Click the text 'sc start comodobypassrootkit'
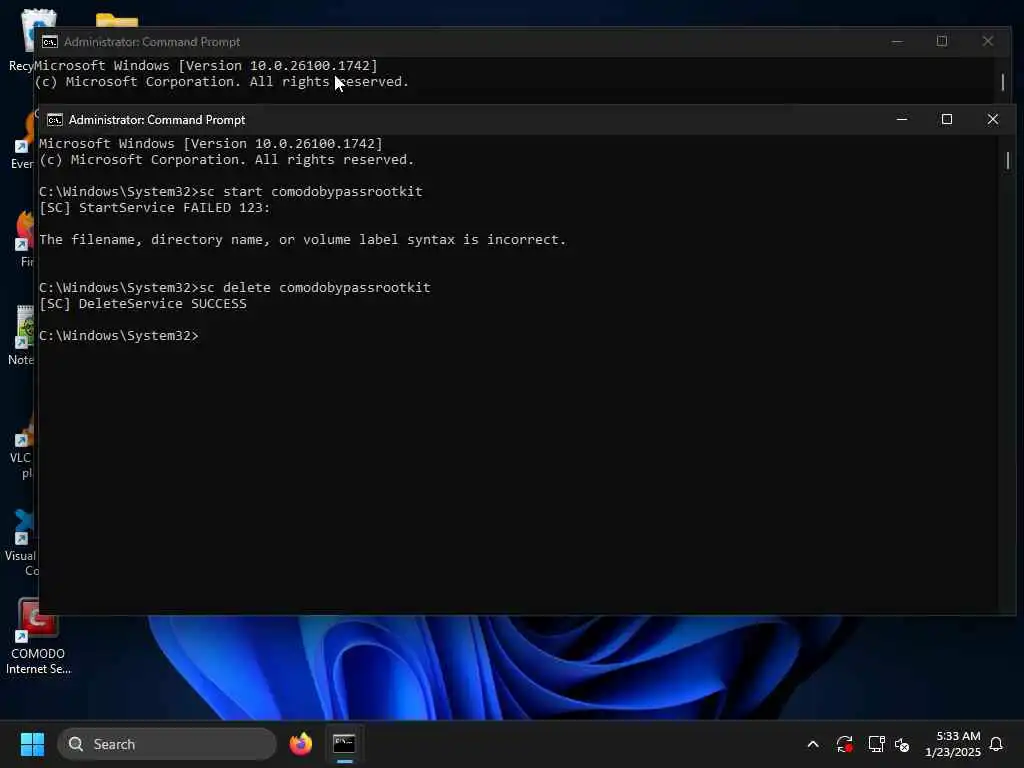Viewport: 1024px width, 768px height. pos(311,191)
